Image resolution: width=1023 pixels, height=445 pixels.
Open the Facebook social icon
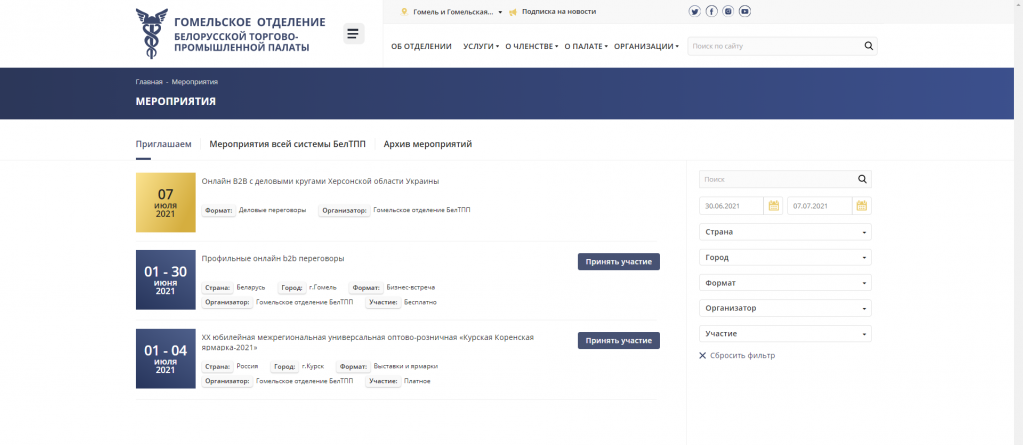tap(712, 11)
